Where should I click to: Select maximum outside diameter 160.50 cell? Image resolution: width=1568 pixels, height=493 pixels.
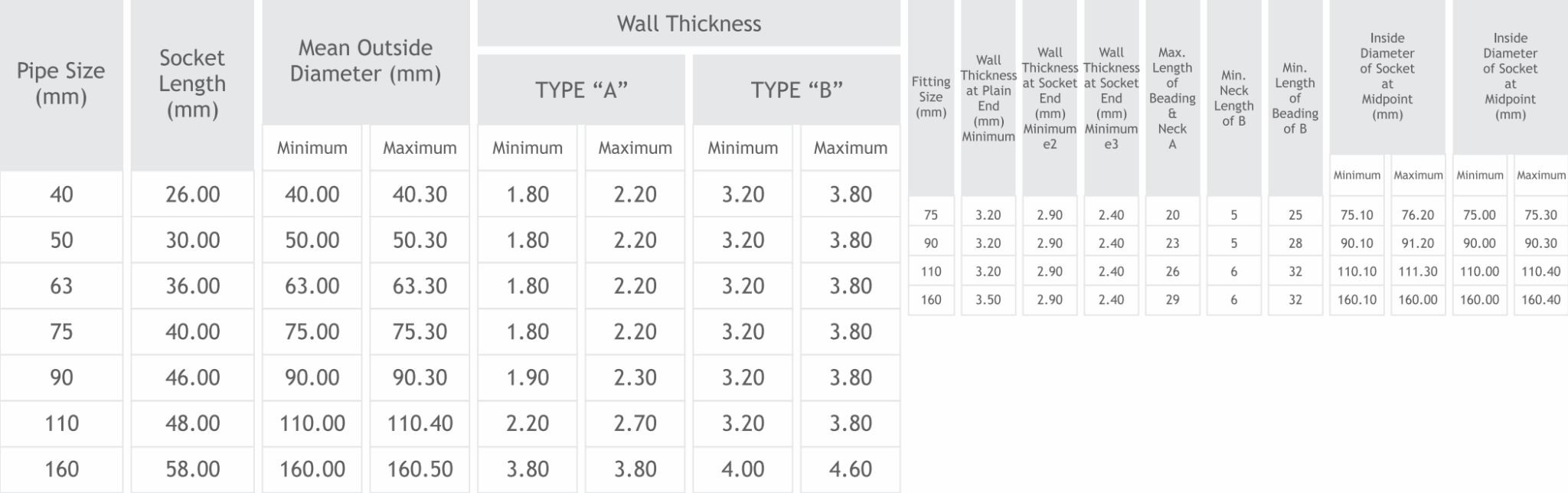coord(420,469)
